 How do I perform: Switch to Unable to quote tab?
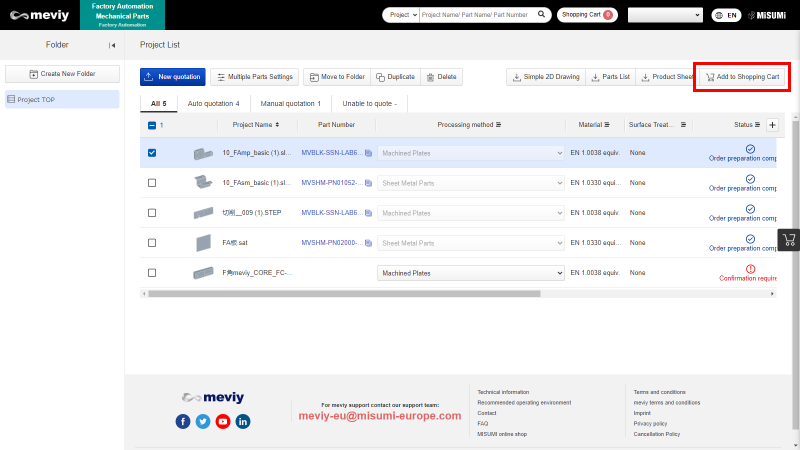369,104
